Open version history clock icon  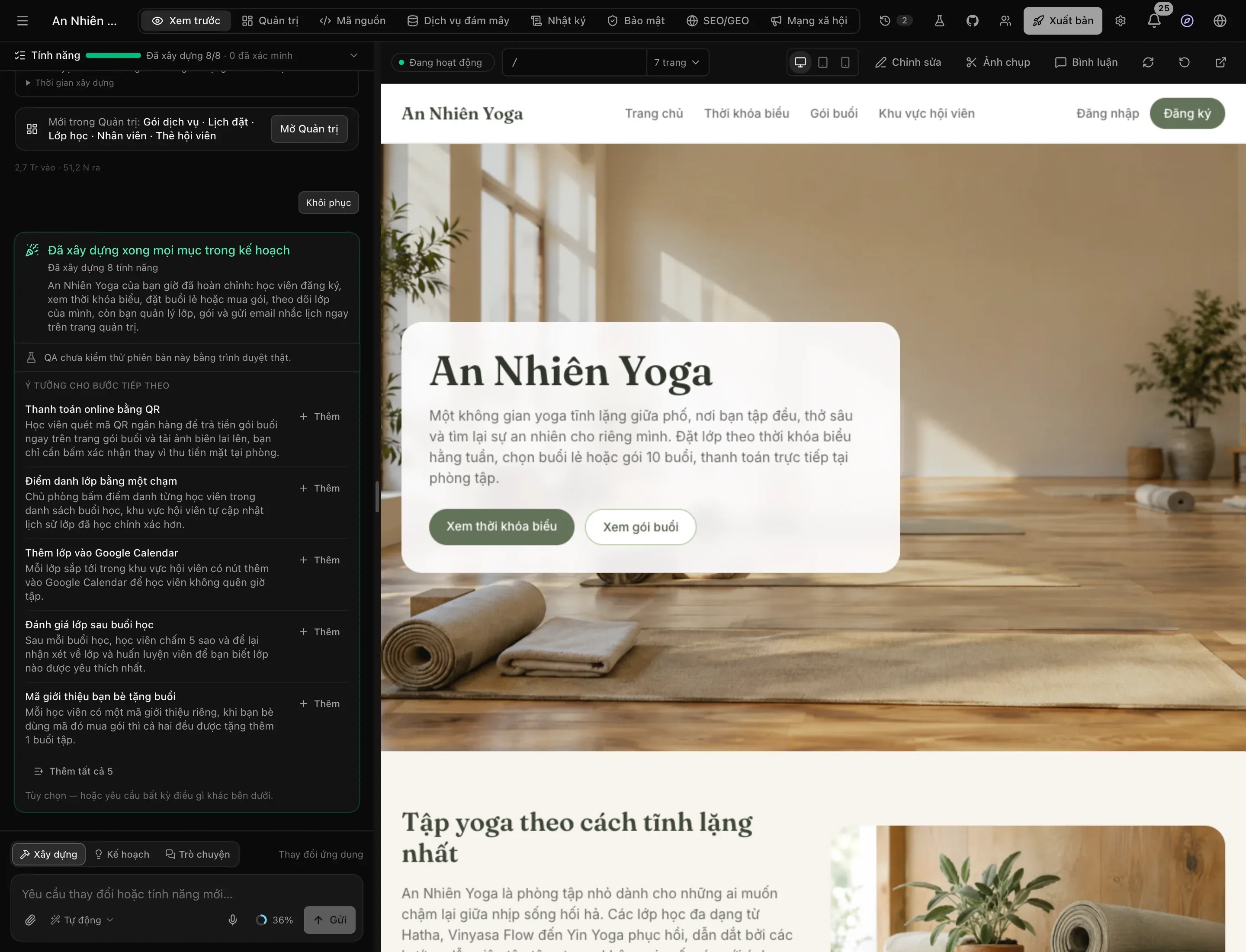884,21
